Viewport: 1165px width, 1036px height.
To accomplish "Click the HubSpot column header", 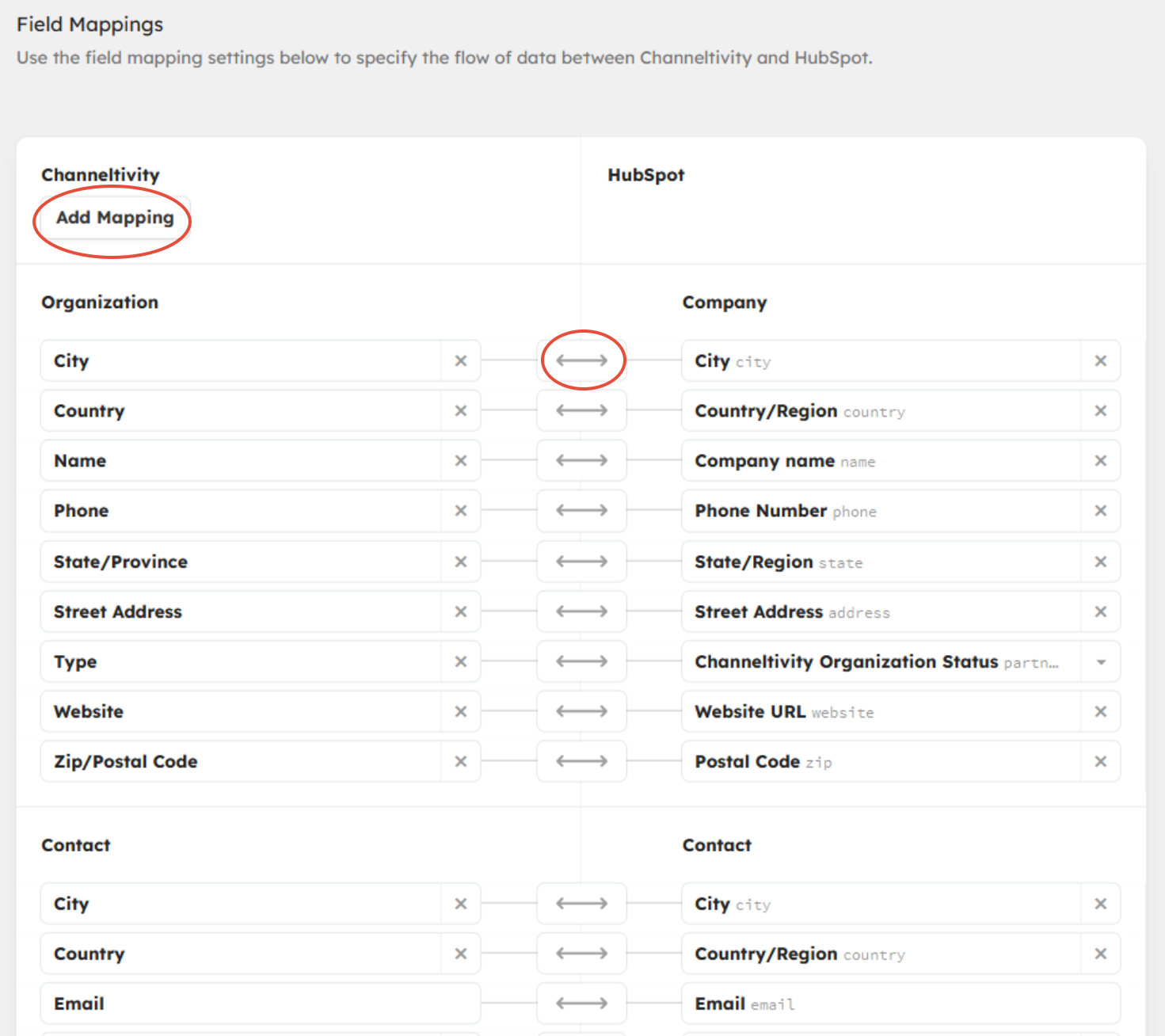I will click(645, 175).
